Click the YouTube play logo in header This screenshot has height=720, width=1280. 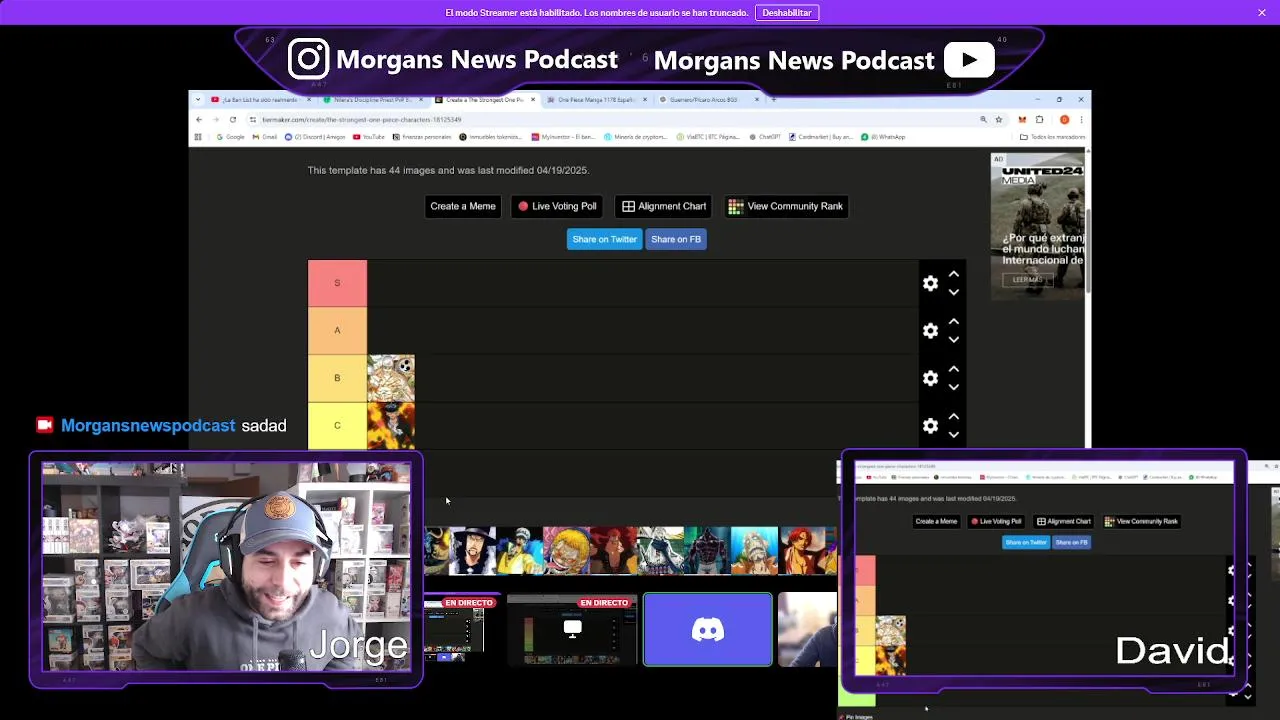coord(969,60)
